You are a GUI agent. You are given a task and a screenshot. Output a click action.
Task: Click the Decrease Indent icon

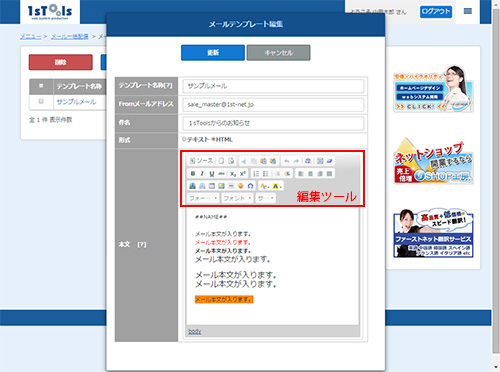277,174
